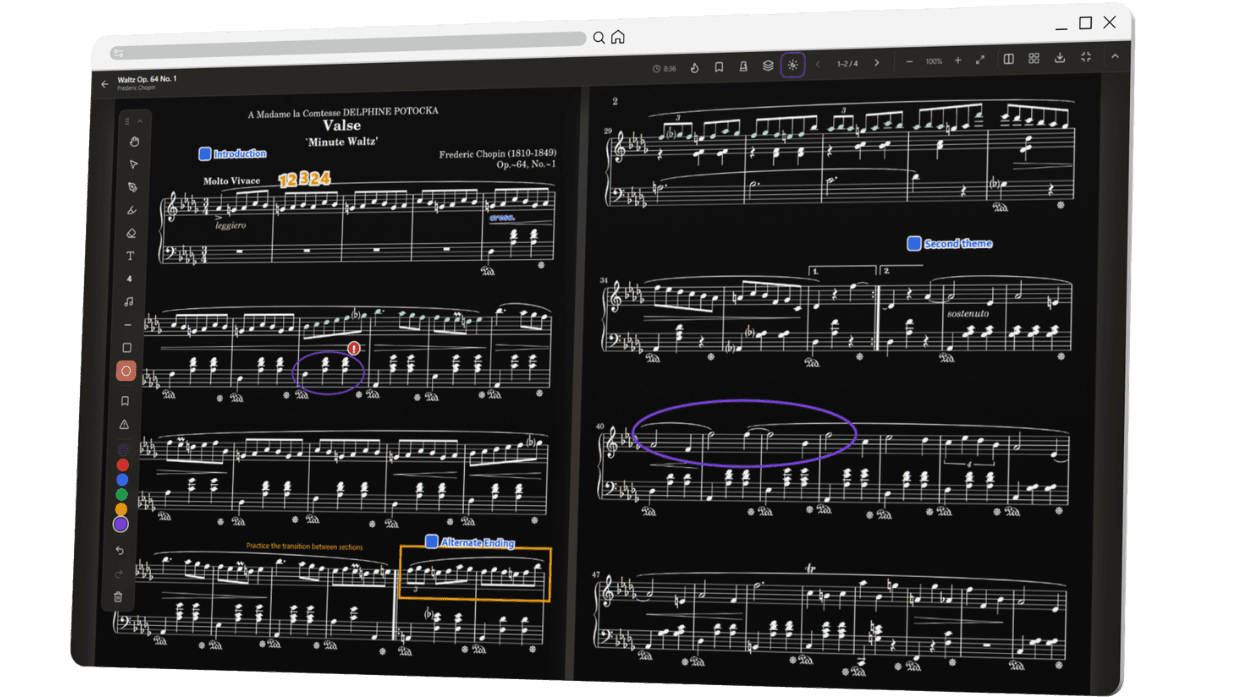Maximize the browser window
This screenshot has width=1240, height=697.
pos(1085,23)
